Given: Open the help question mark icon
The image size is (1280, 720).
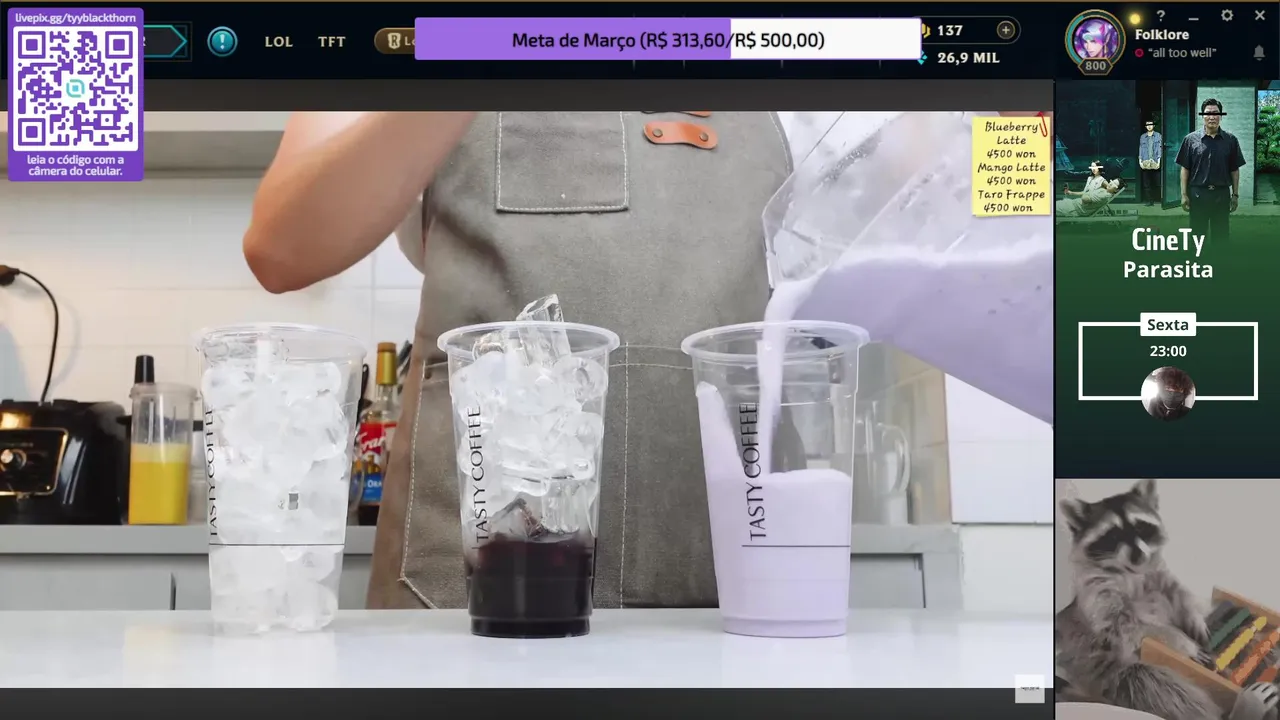Looking at the screenshot, I should 1161,16.
